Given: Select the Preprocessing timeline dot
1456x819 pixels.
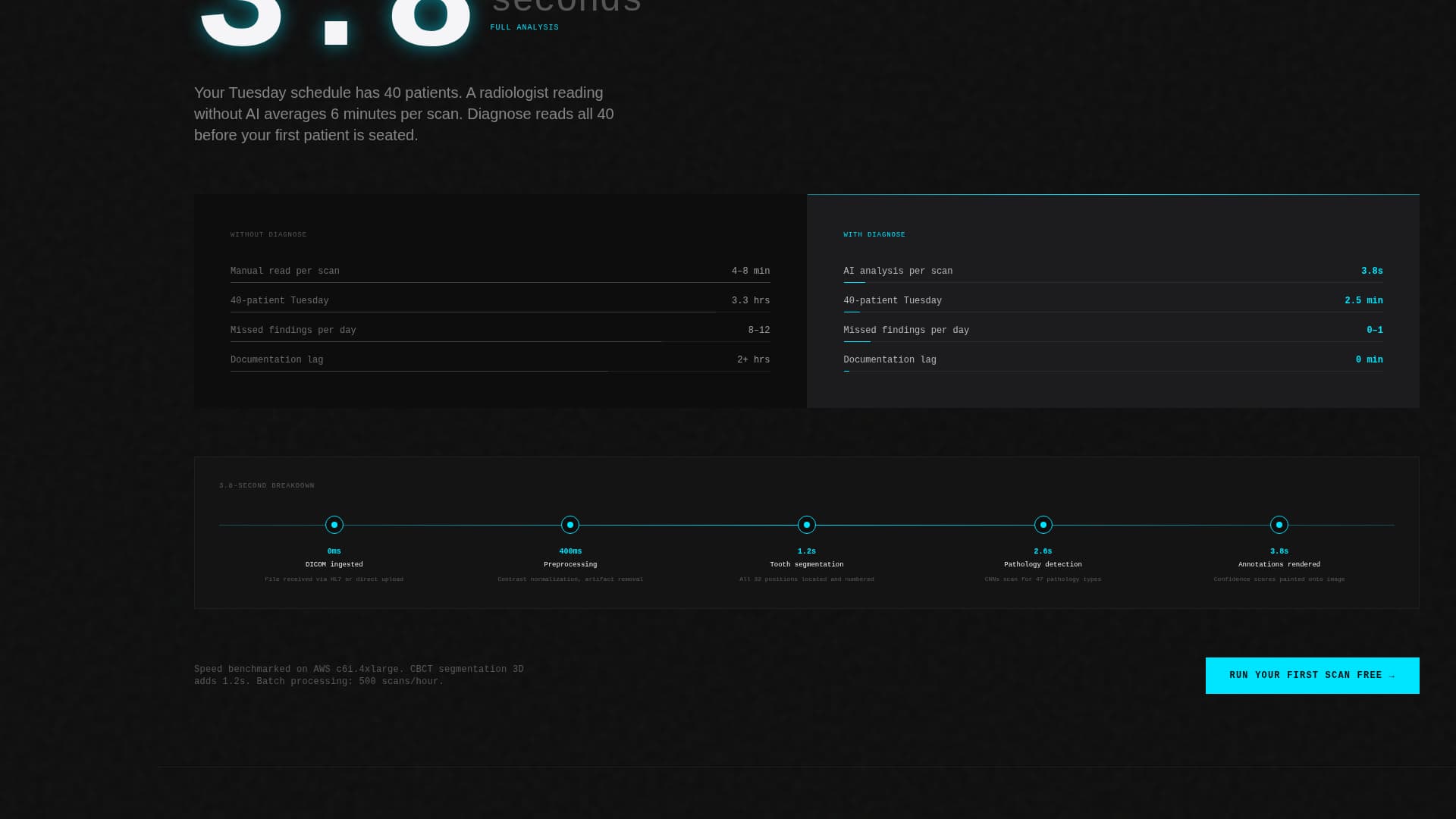Looking at the screenshot, I should [570, 525].
